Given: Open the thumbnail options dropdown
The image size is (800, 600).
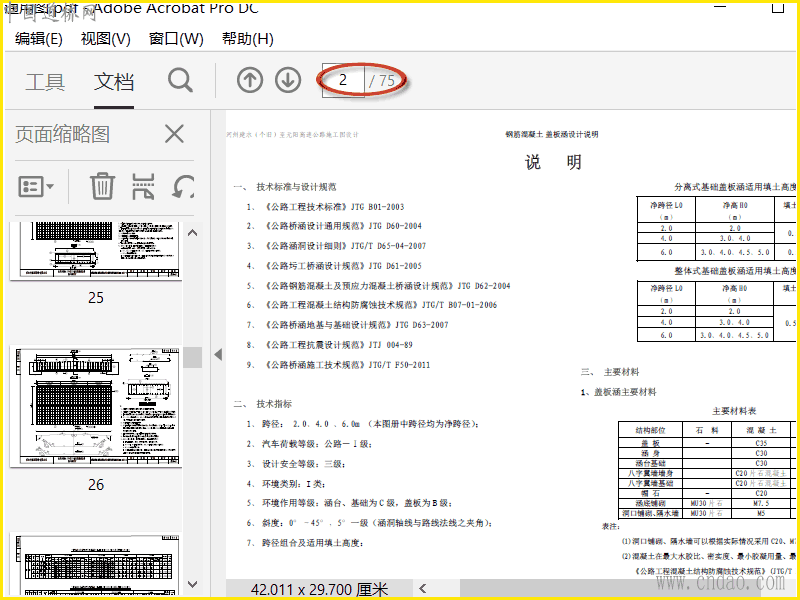Looking at the screenshot, I should click(36, 187).
